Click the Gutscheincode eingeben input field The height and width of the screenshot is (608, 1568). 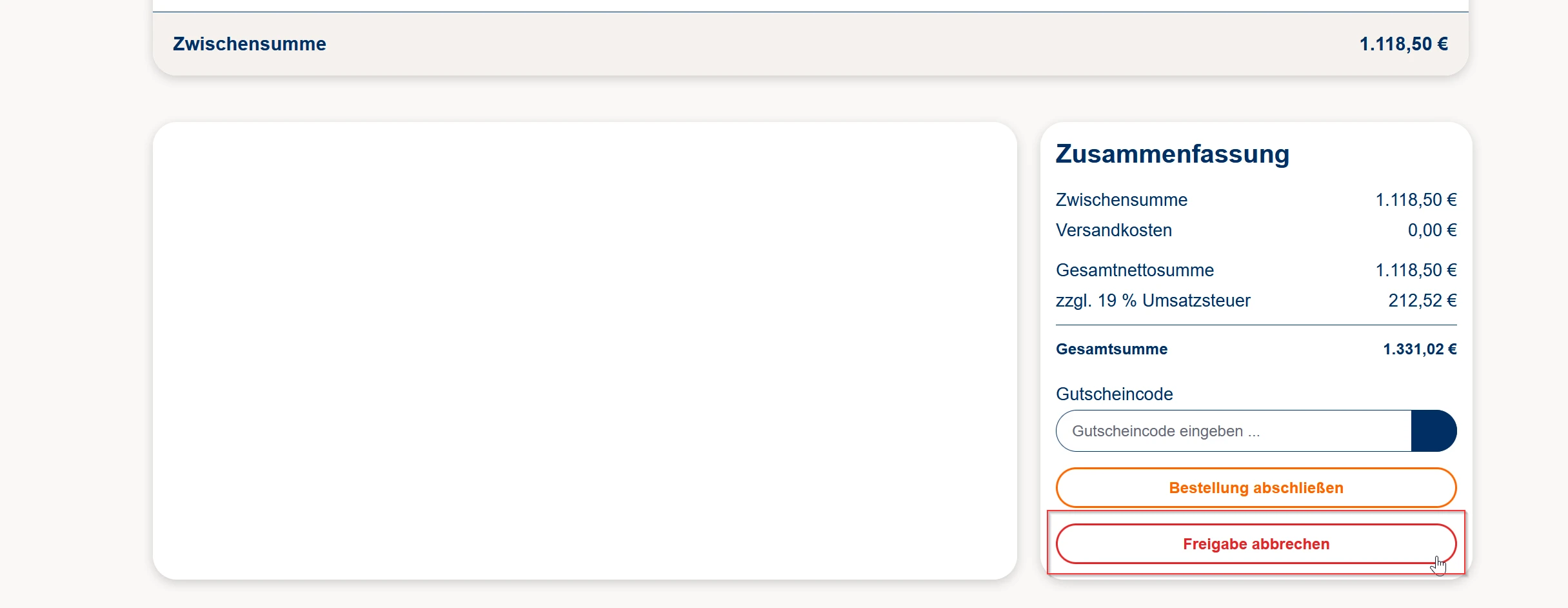pyautogui.click(x=1233, y=431)
